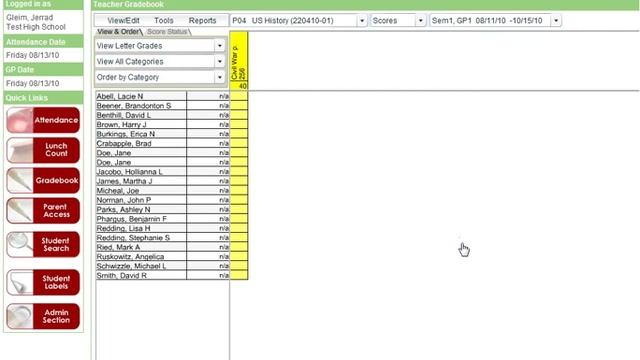The width and height of the screenshot is (640, 360).
Task: Expand the View Letter Grades dropdown
Action: 220,46
